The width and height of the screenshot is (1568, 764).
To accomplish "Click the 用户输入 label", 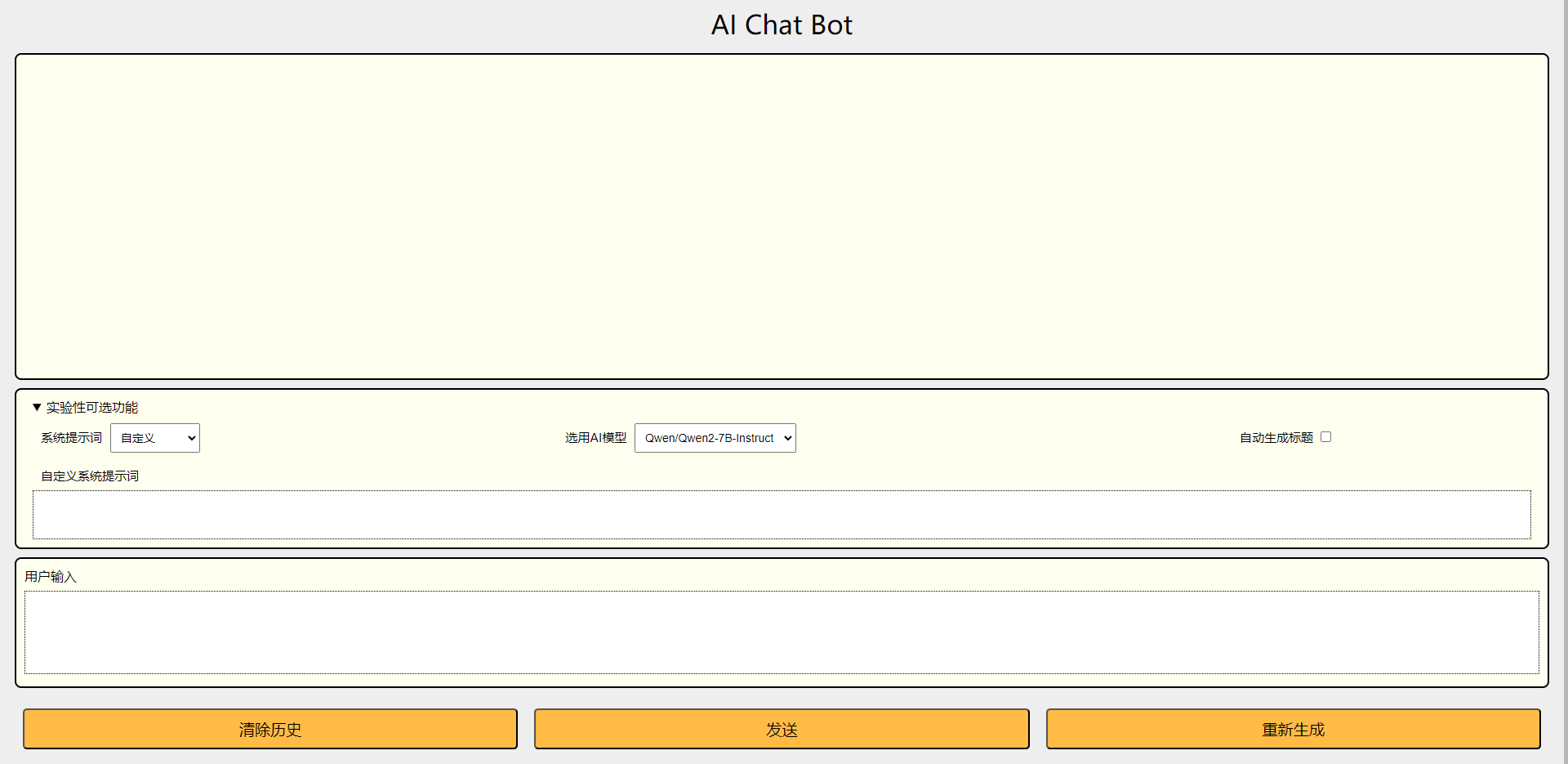I will pyautogui.click(x=51, y=577).
